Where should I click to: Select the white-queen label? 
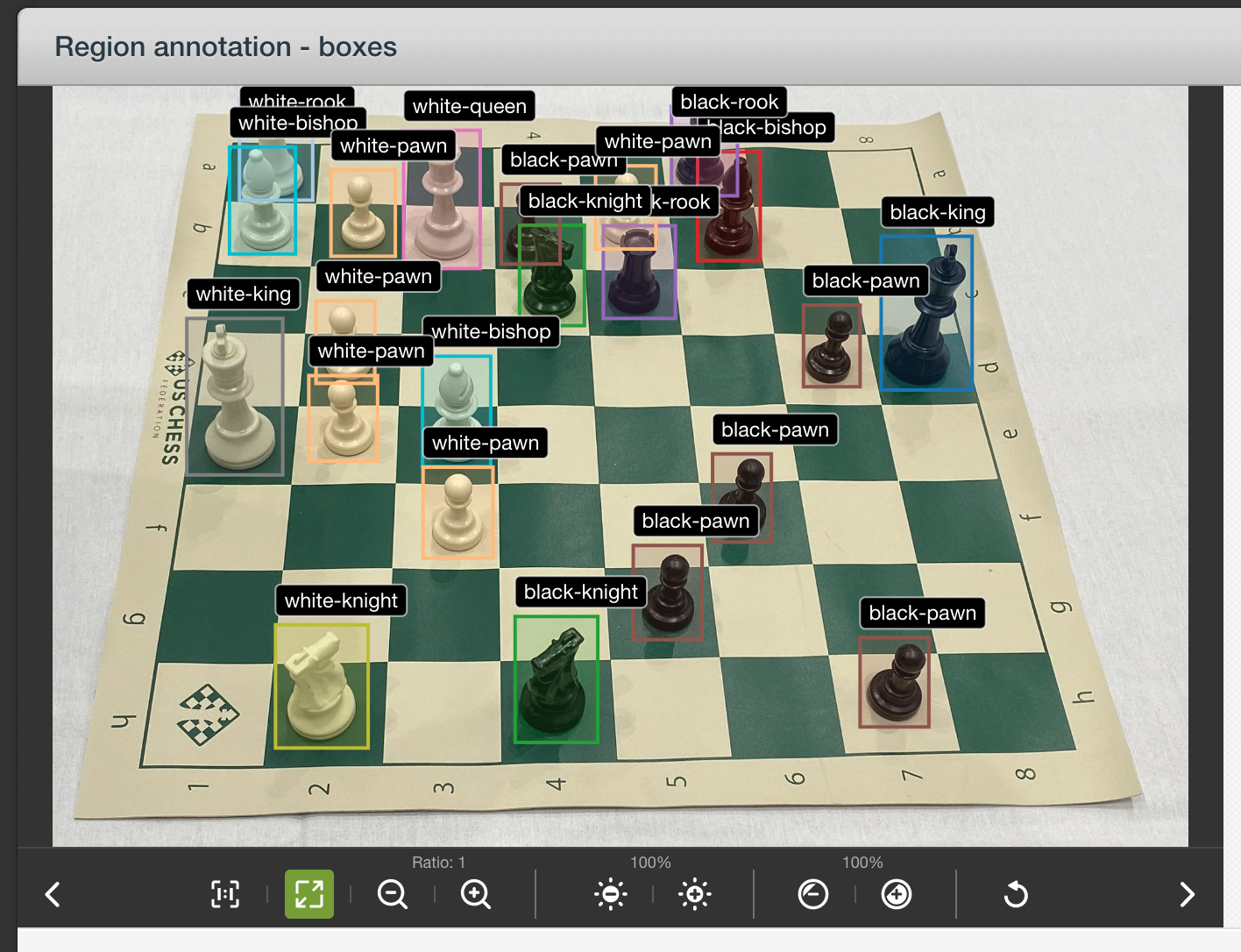coord(470,106)
